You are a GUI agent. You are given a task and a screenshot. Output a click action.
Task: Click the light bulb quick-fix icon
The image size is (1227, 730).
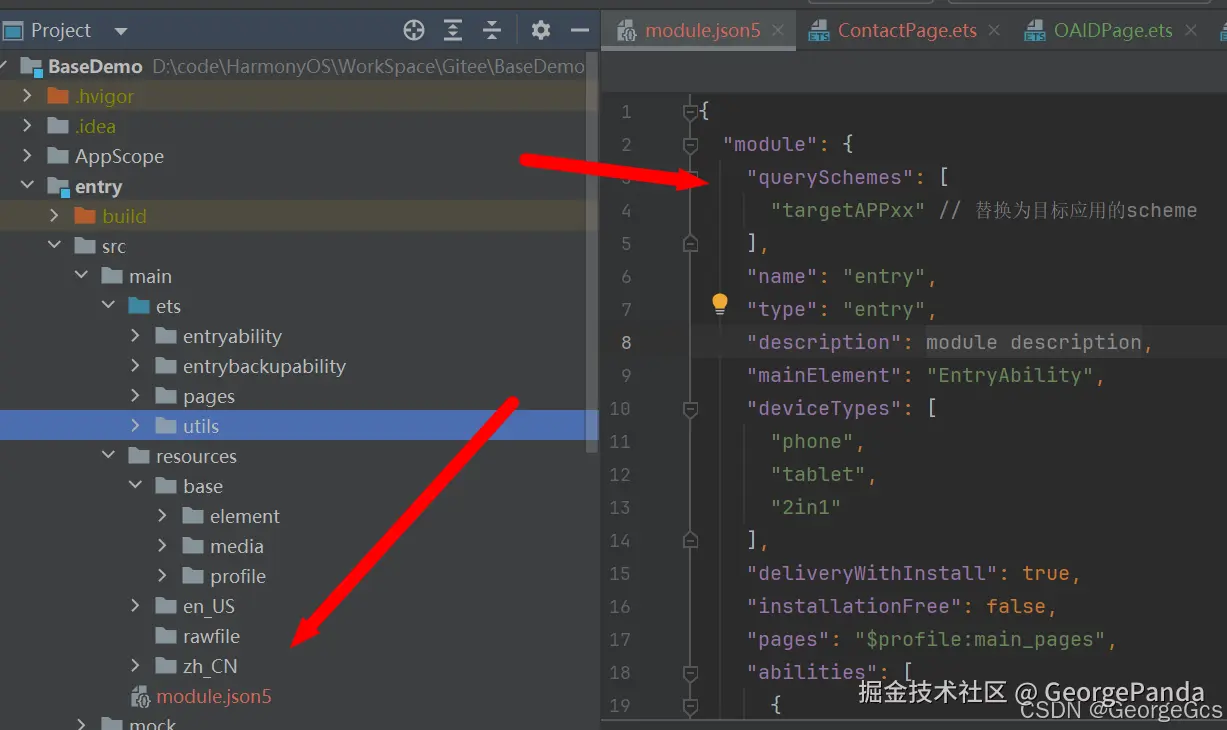(x=720, y=304)
